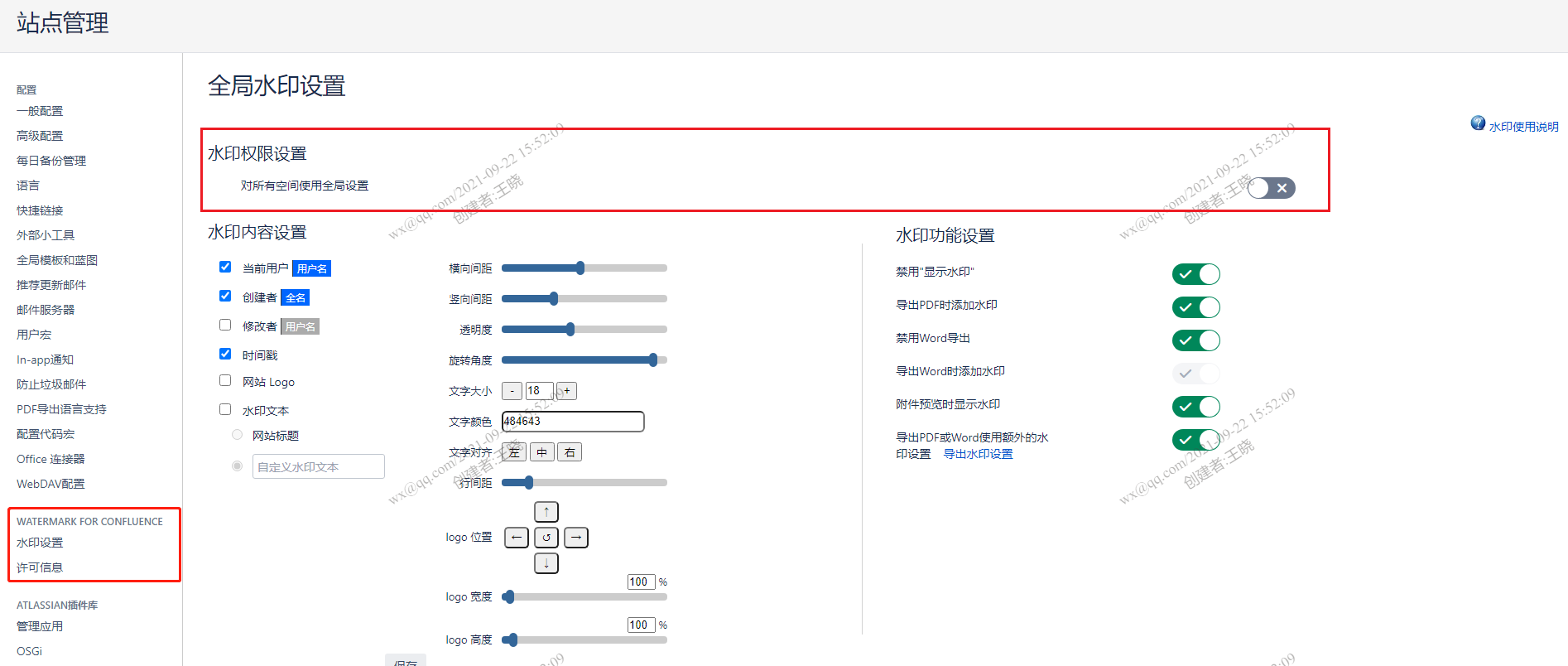Click the logo position left arrow
This screenshot has width=1568, height=666.
pyautogui.click(x=517, y=538)
